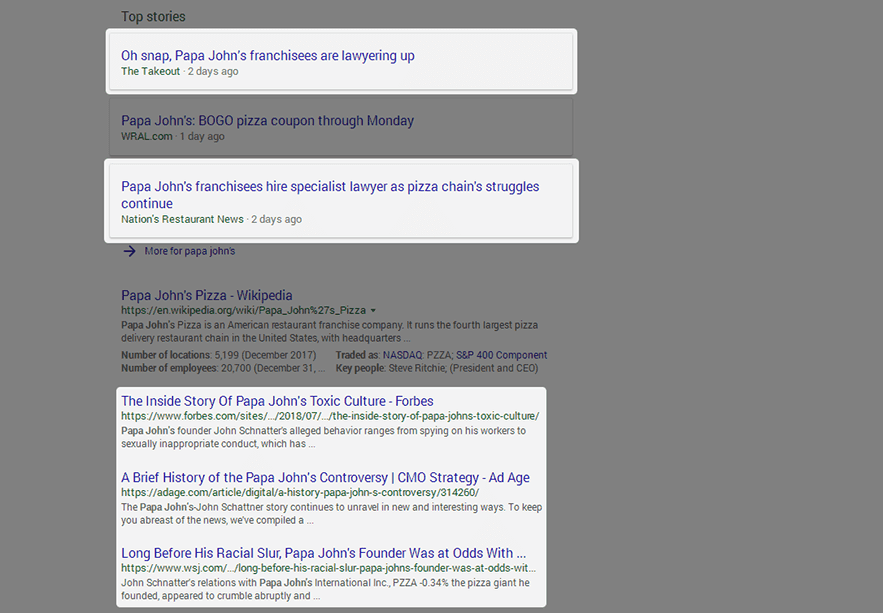Click the wsj.com URL under the WSJ result
This screenshot has height=613, width=883.
(x=328, y=568)
